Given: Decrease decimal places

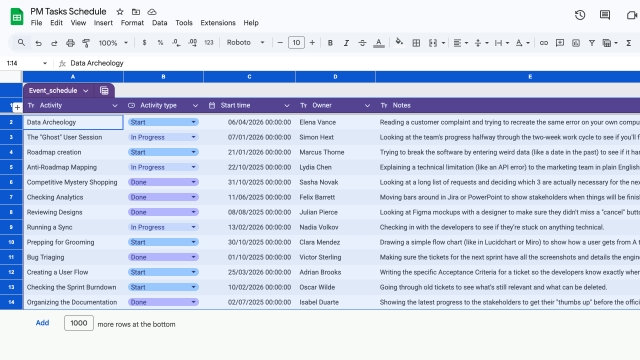Looking at the screenshot, I should click(x=176, y=42).
